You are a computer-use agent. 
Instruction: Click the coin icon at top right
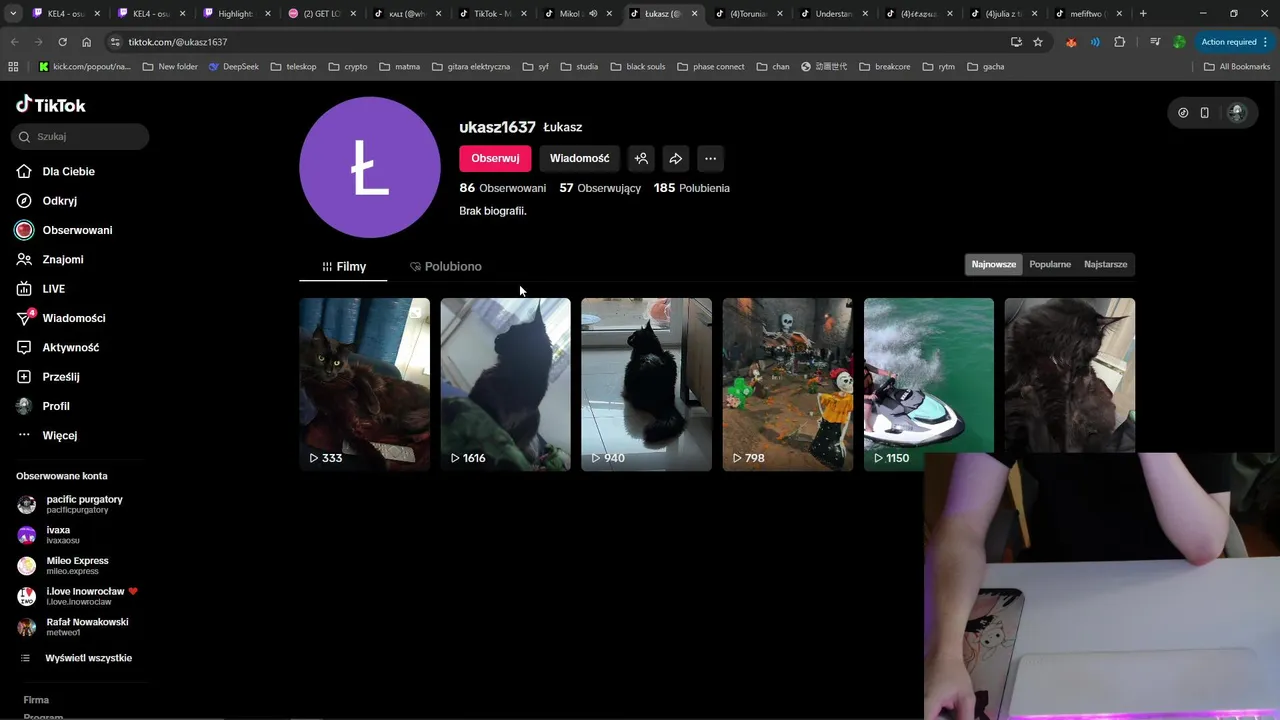point(1183,113)
